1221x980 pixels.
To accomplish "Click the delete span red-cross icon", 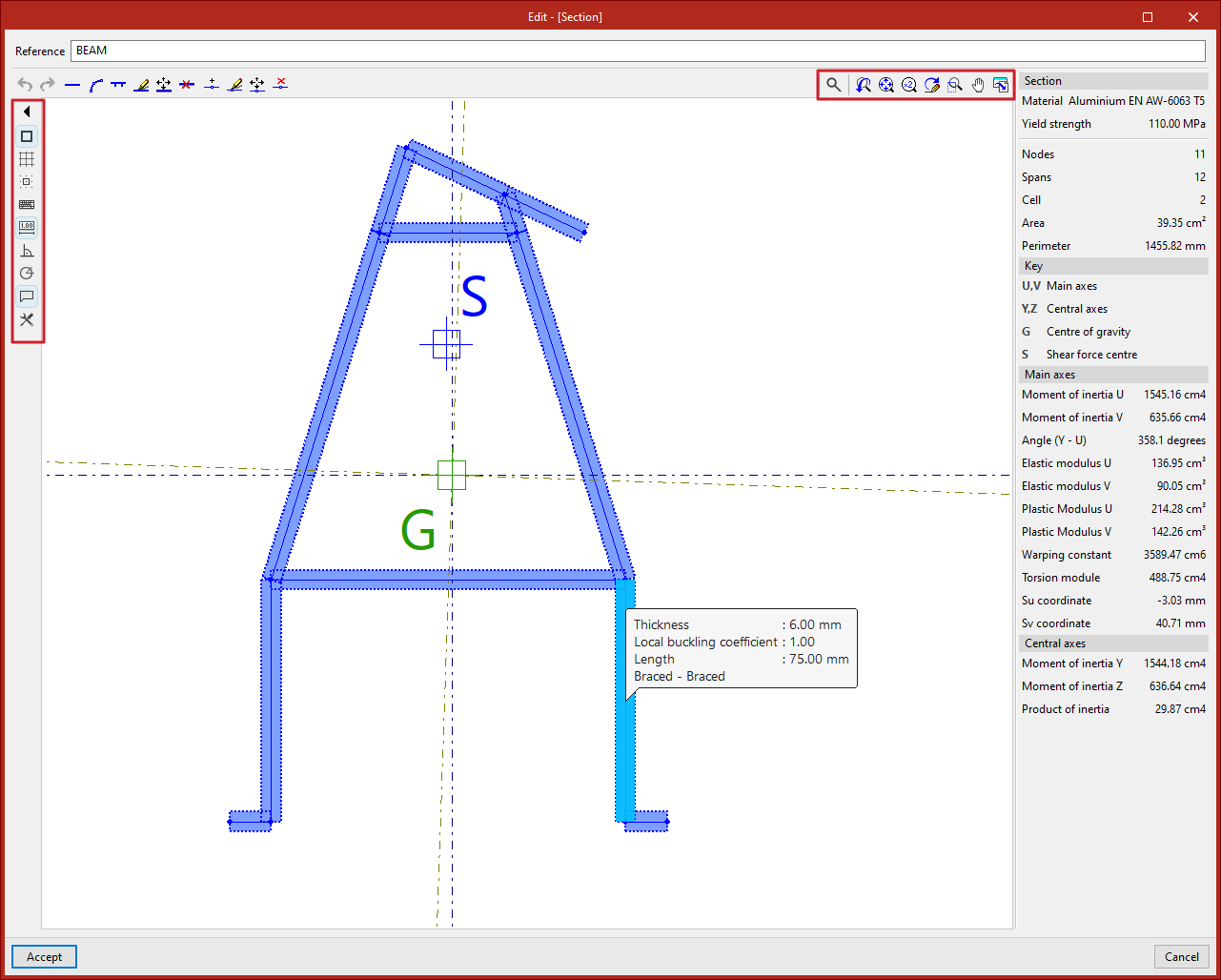I will (187, 85).
